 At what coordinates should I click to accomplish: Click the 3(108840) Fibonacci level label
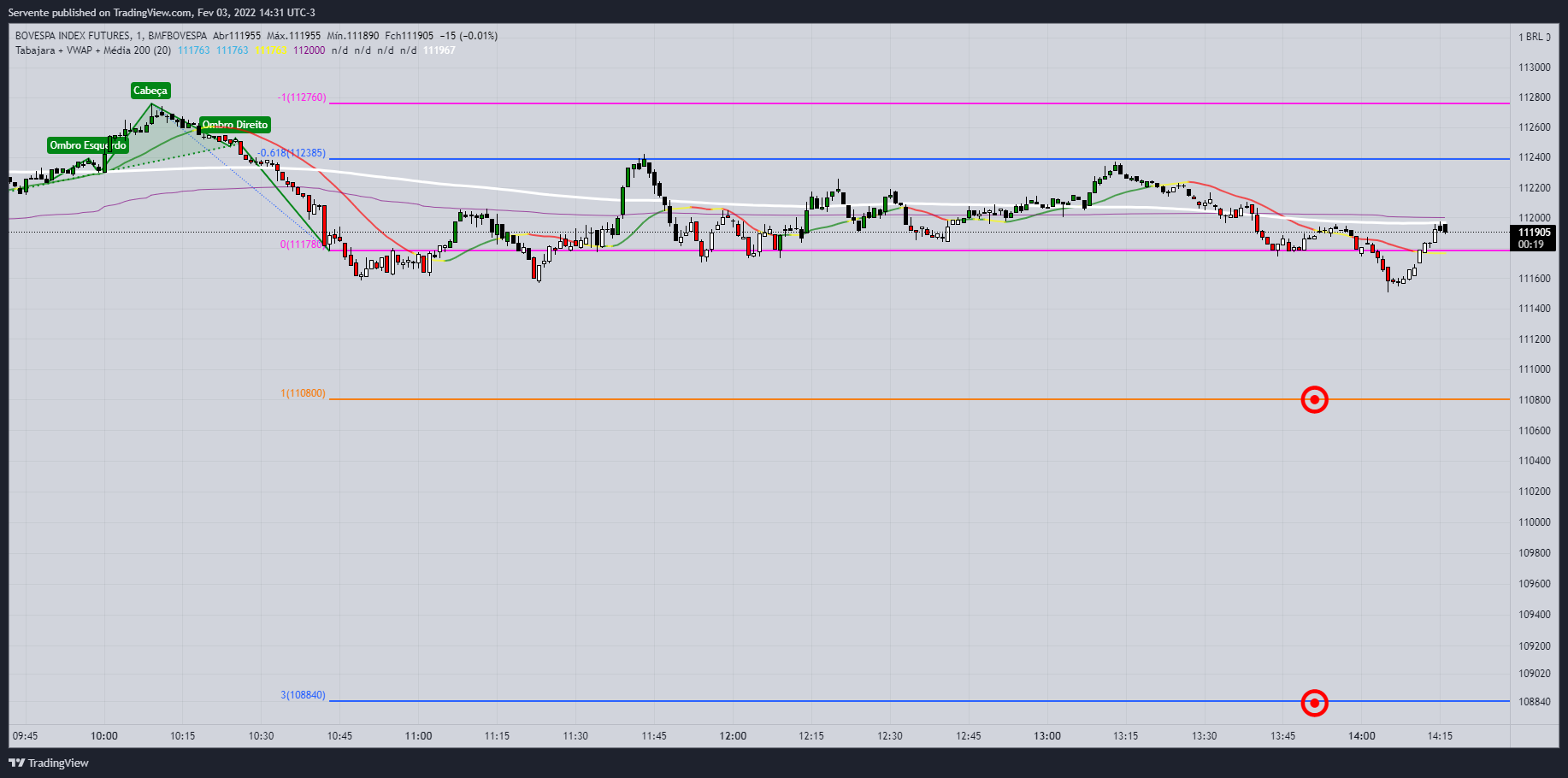tap(303, 695)
